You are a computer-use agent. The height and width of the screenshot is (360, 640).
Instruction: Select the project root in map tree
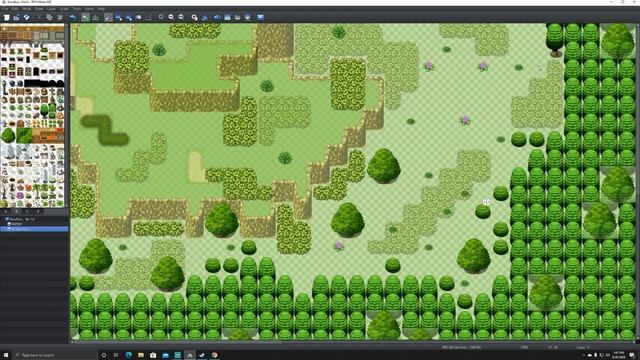coord(20,219)
